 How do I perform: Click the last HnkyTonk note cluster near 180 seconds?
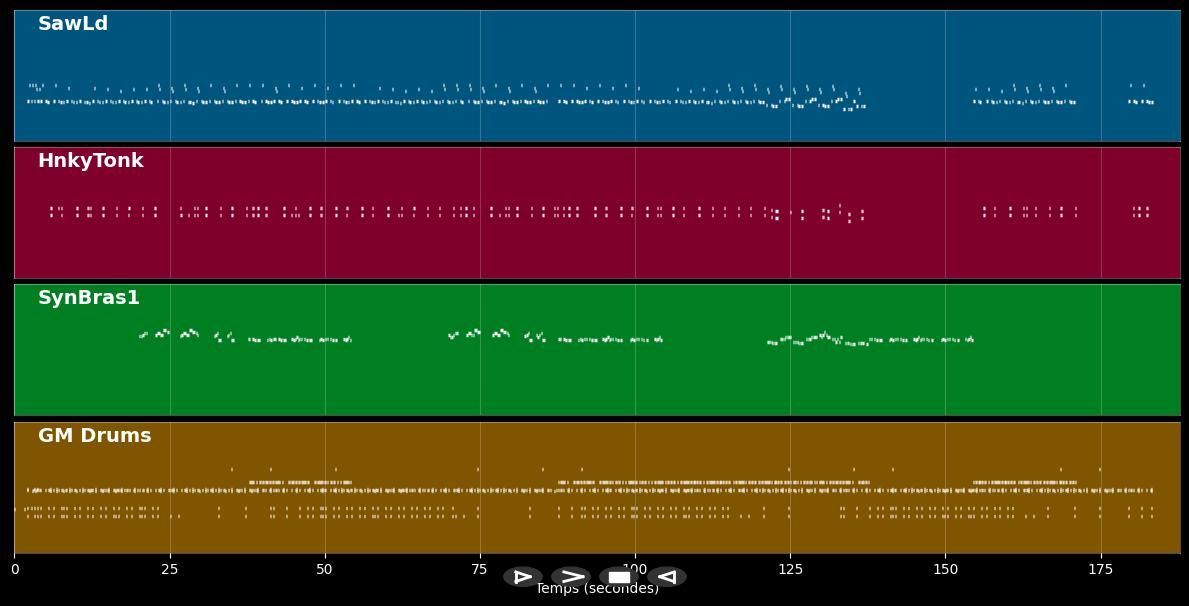1140,211
